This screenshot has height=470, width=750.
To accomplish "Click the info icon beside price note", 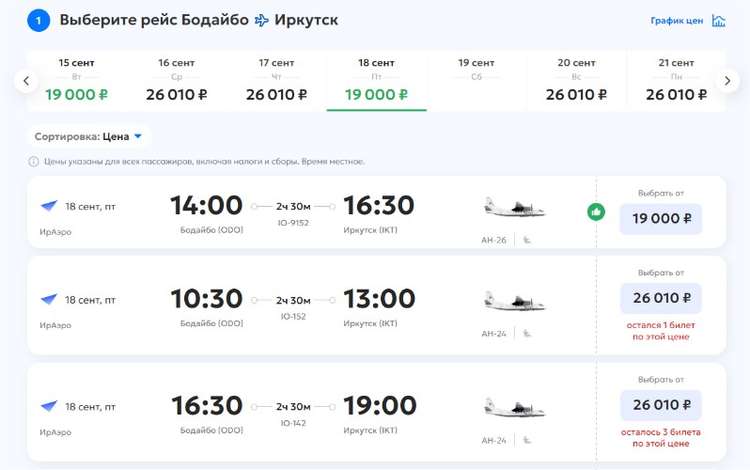I will [x=33, y=162].
